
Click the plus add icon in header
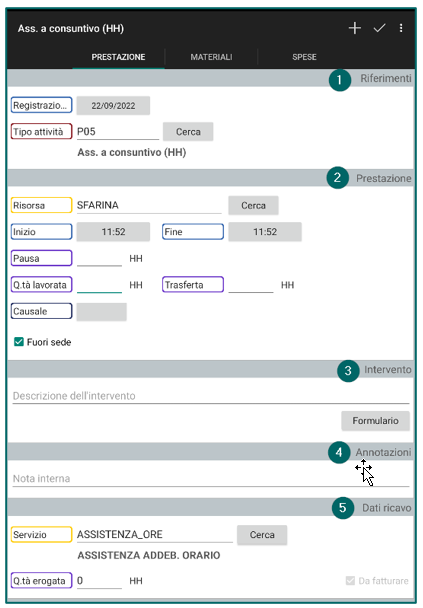pos(354,28)
